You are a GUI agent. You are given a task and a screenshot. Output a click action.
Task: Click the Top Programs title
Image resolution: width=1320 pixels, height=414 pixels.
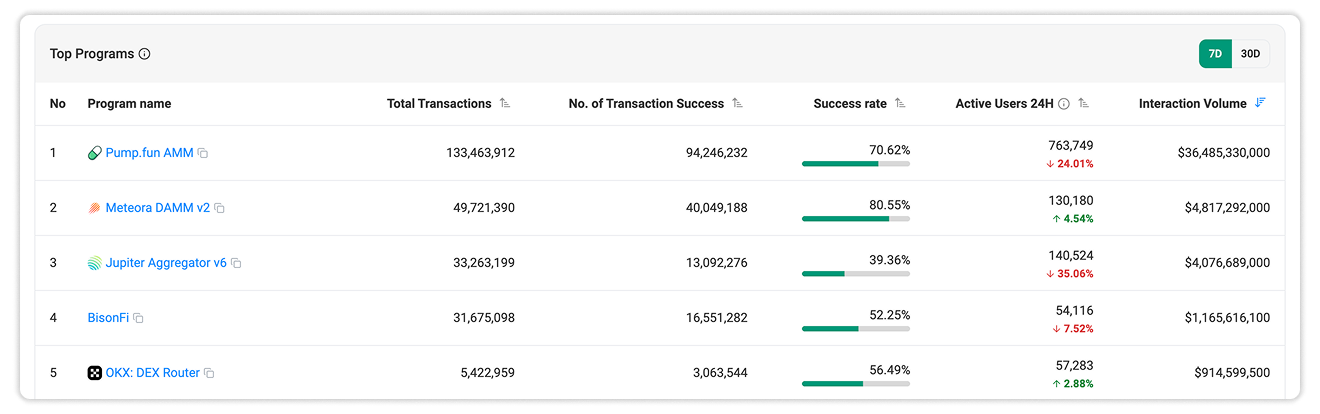click(92, 54)
